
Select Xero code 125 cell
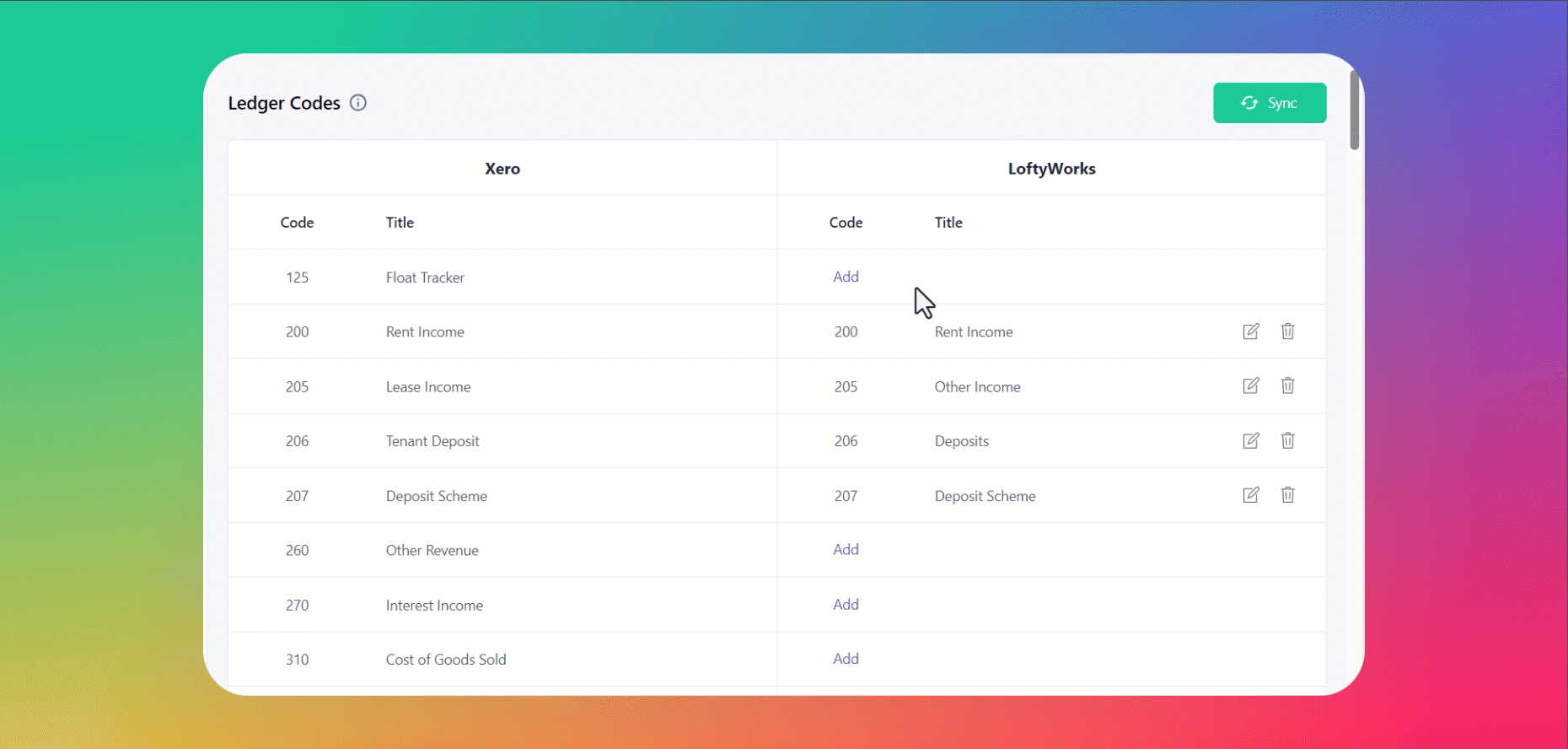[x=297, y=278]
